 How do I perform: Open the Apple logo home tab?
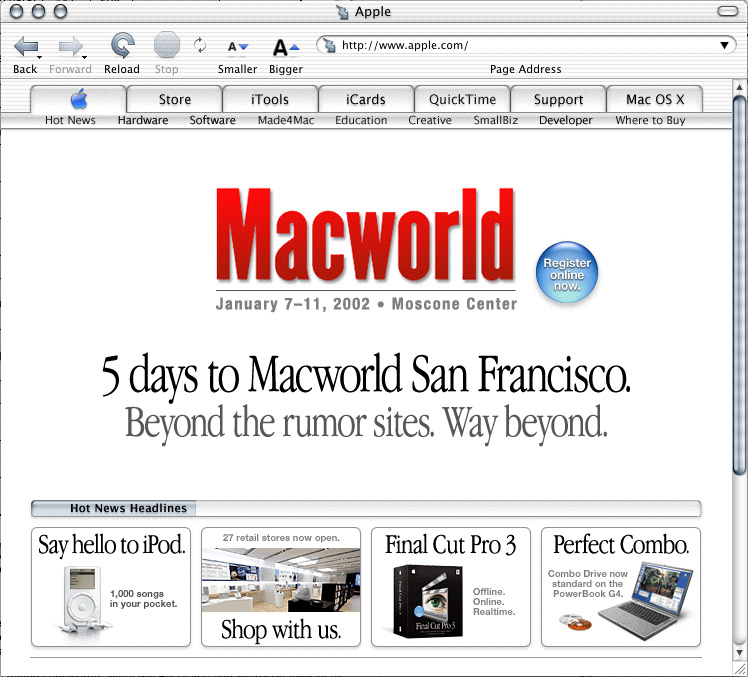pos(79,99)
